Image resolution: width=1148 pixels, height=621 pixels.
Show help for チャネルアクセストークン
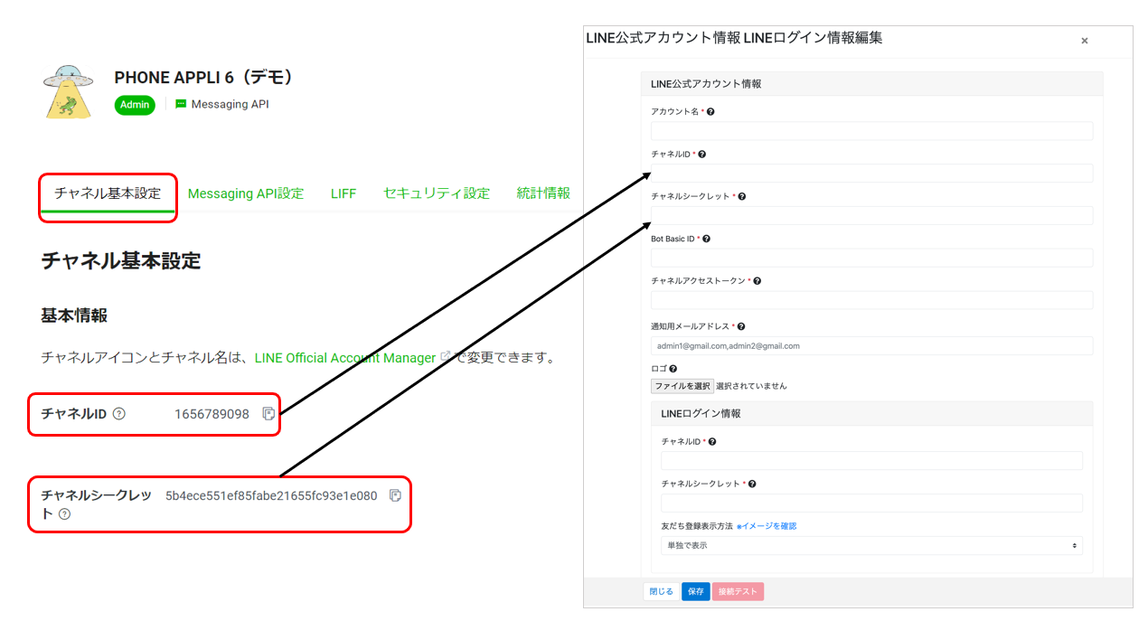pyautogui.click(x=757, y=281)
